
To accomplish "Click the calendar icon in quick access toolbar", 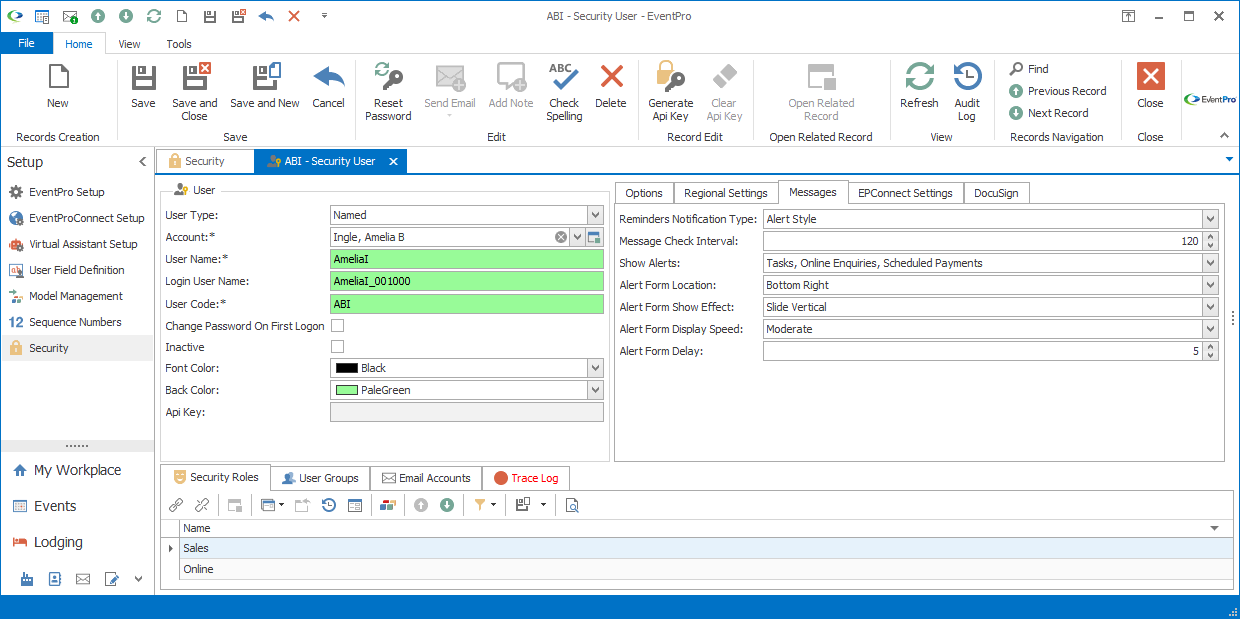I will [x=42, y=16].
